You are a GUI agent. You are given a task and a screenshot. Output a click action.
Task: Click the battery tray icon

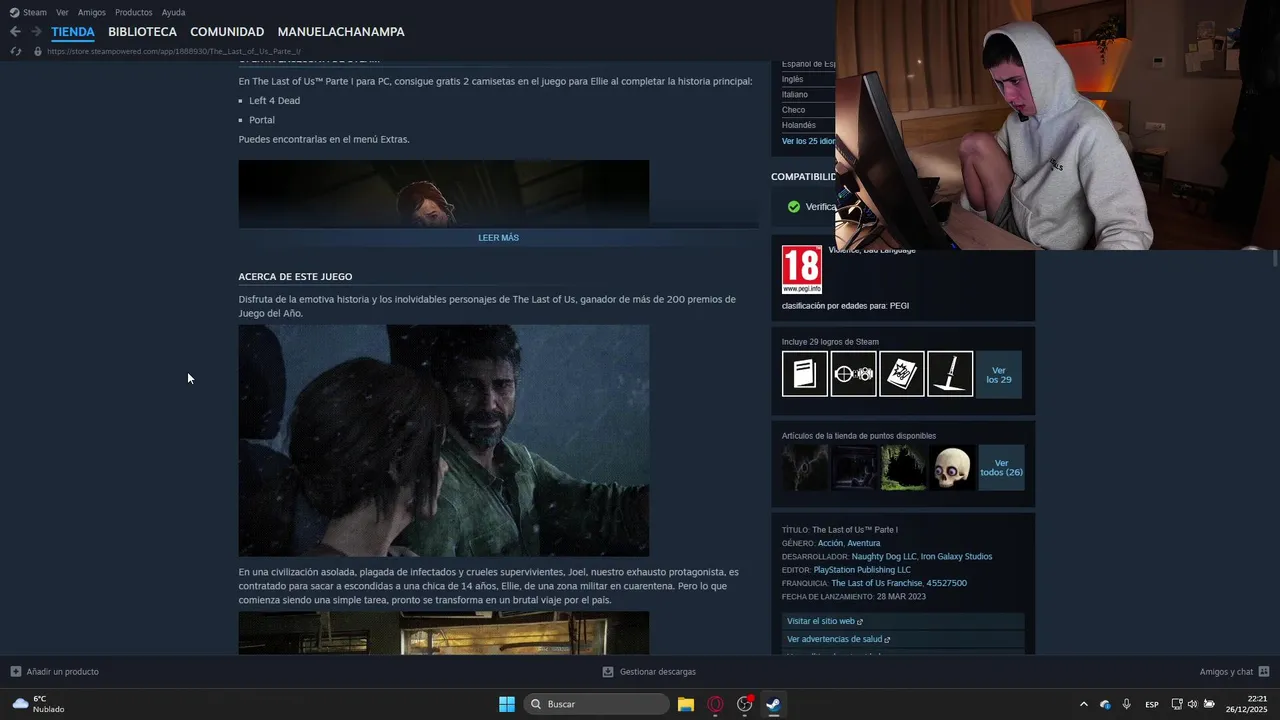[x=1209, y=704]
